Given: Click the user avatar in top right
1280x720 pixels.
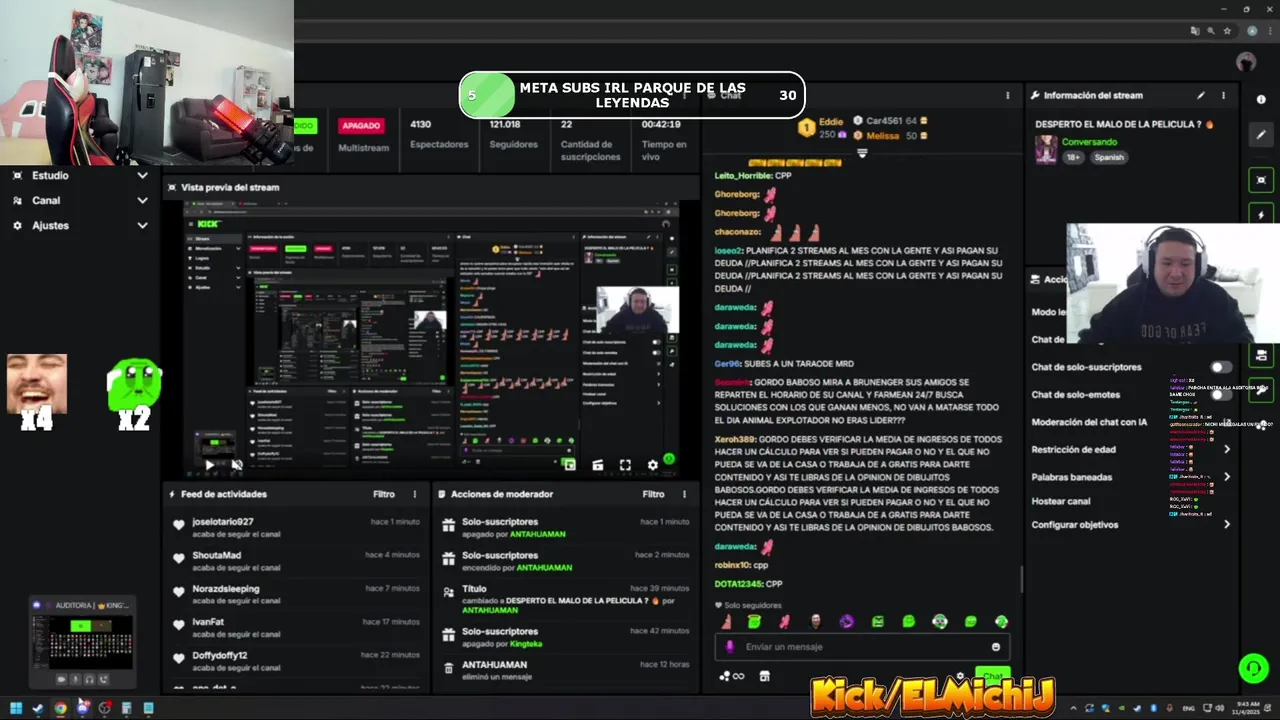Looking at the screenshot, I should [x=1246, y=62].
